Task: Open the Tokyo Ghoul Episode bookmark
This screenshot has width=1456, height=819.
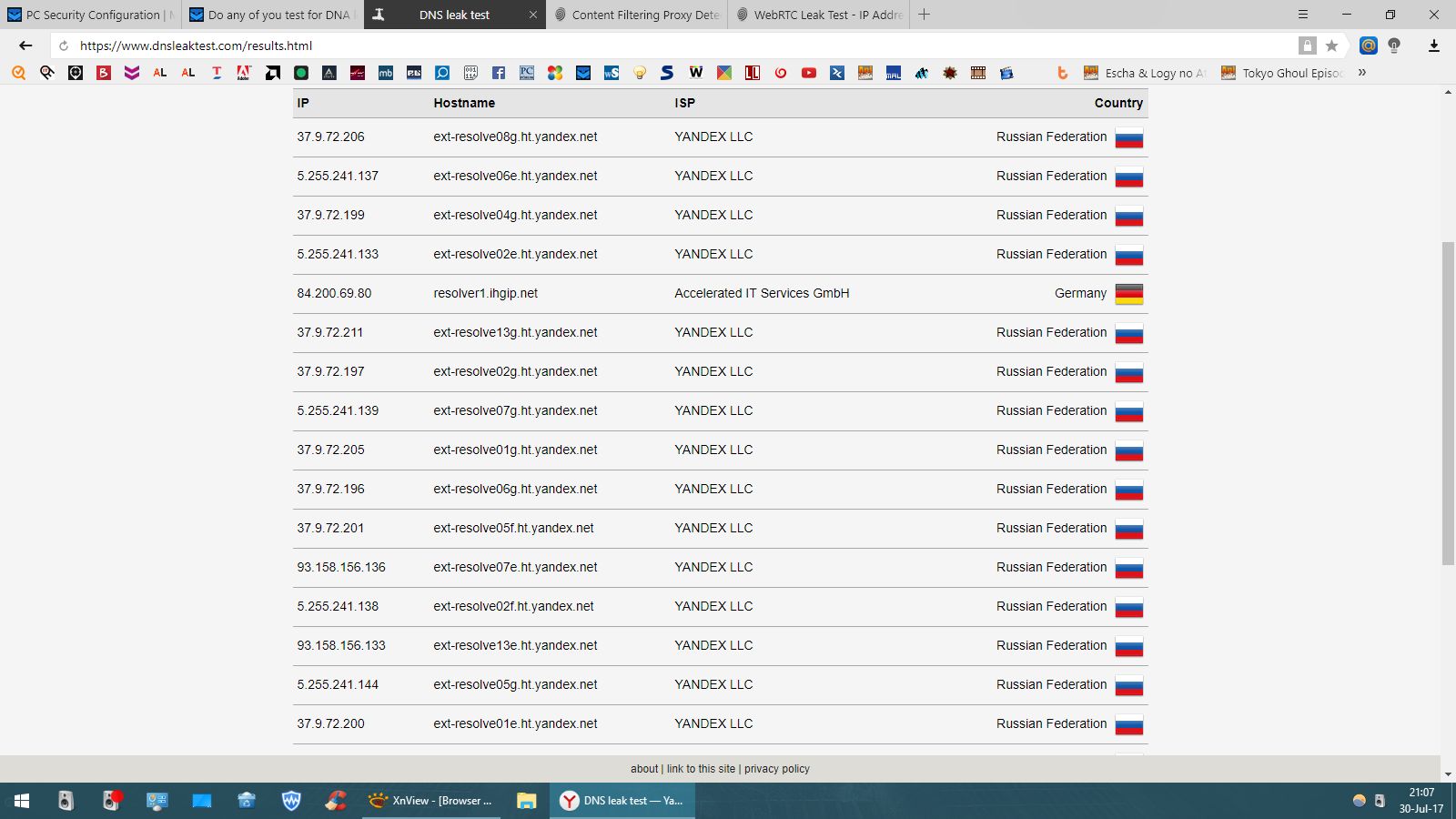Action: (1282, 73)
